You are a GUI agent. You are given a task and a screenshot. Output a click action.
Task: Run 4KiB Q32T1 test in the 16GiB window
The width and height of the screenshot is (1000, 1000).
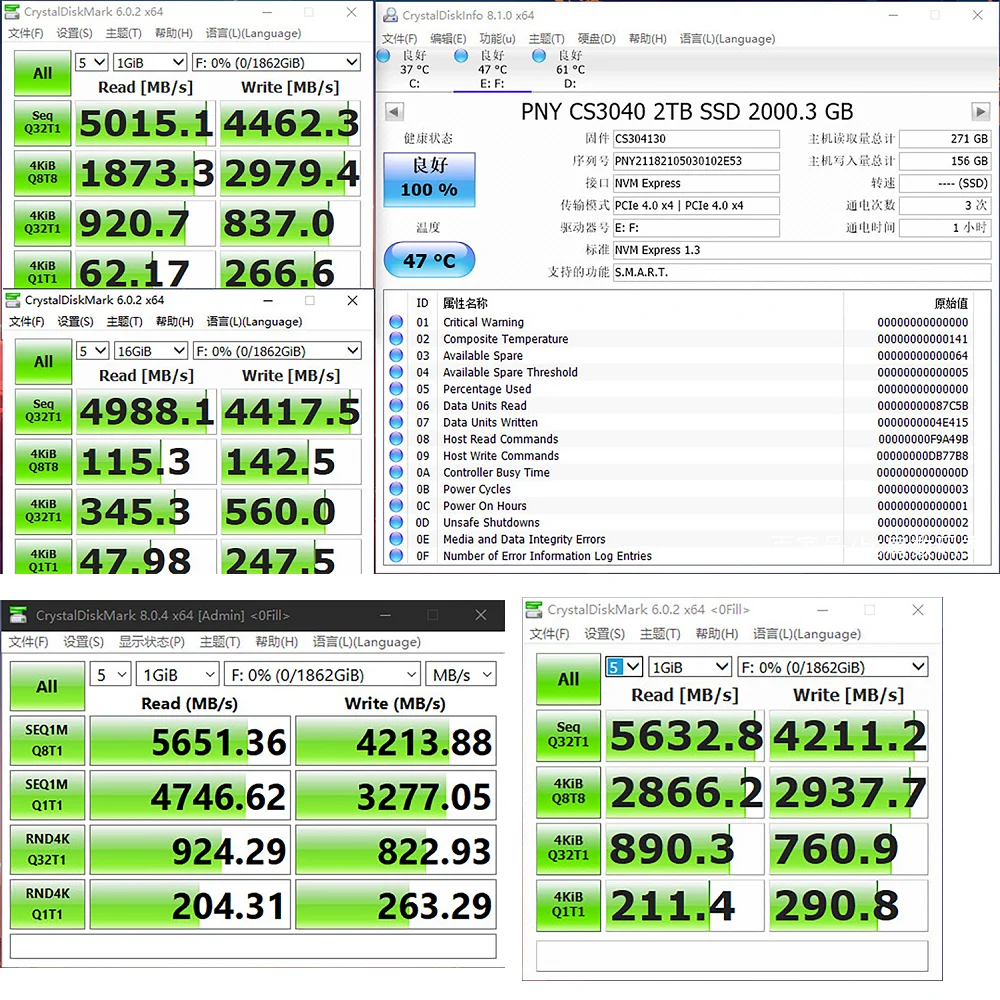[x=43, y=510]
